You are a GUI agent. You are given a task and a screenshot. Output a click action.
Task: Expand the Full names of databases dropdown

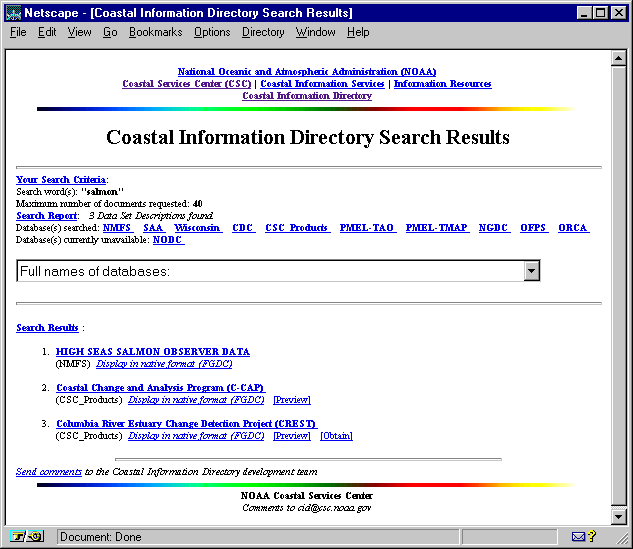531,271
